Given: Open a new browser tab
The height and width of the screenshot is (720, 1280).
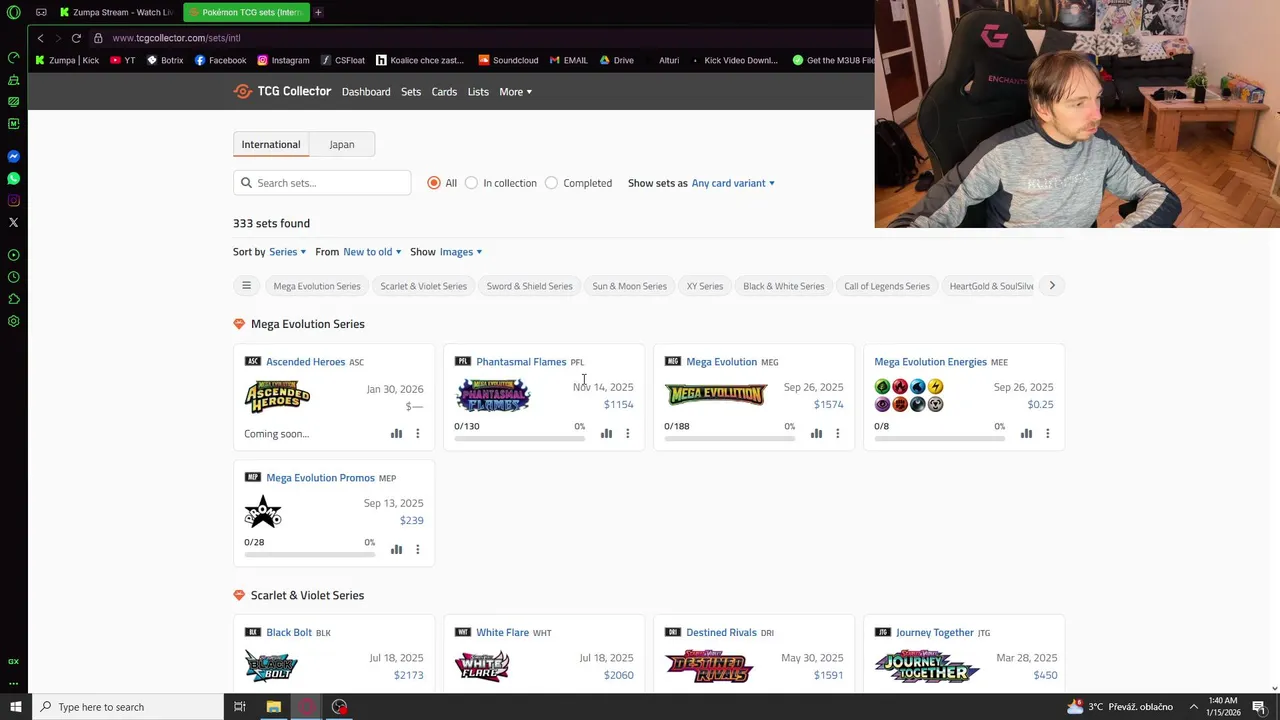Looking at the screenshot, I should (318, 12).
